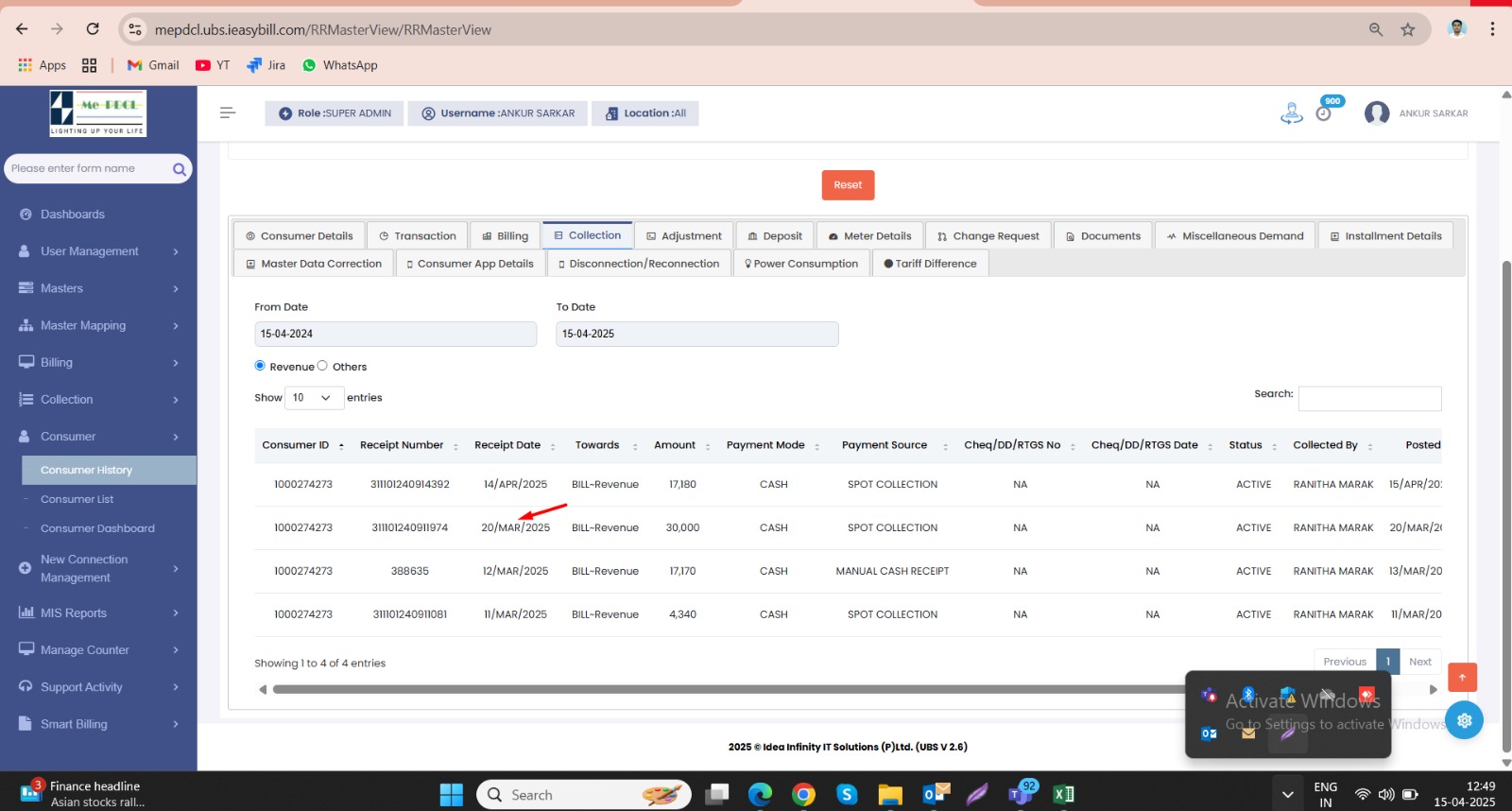Click receipt number 311101240914392
Viewport: 1512px width, 811px height.
[409, 484]
